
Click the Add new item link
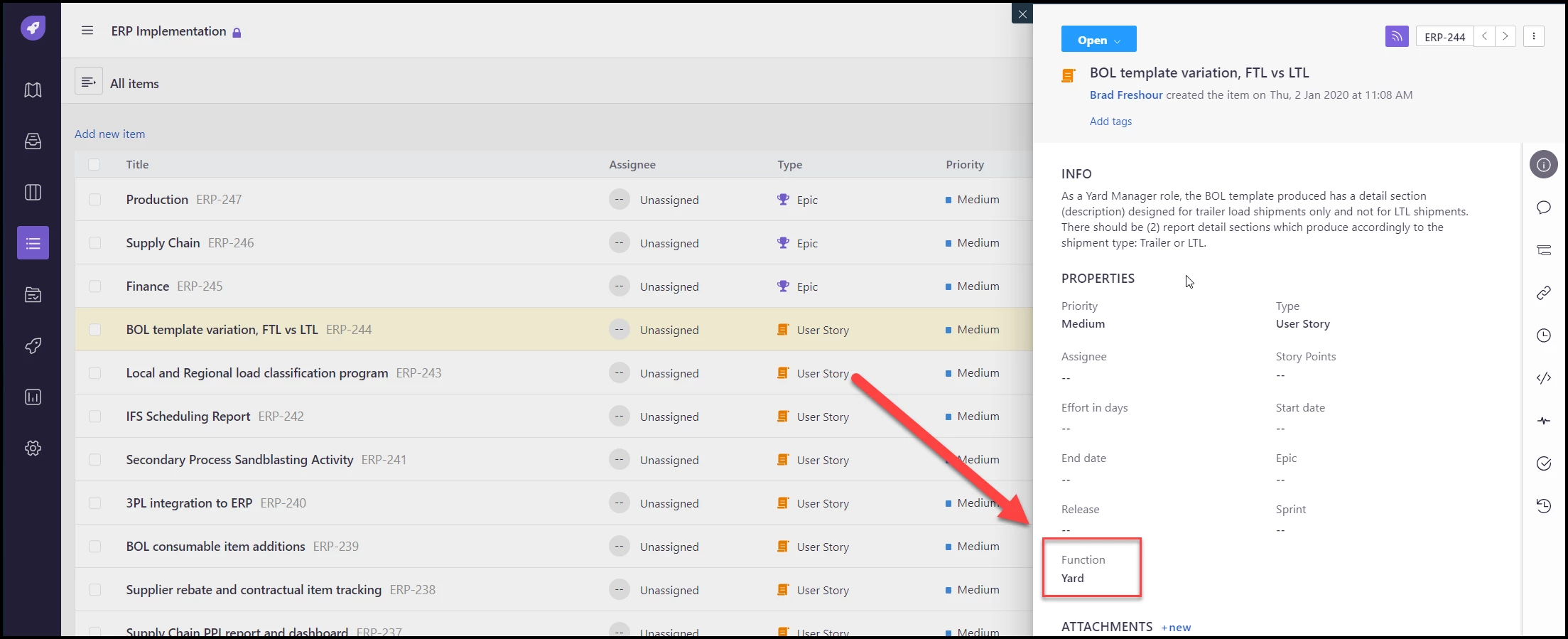tap(109, 134)
